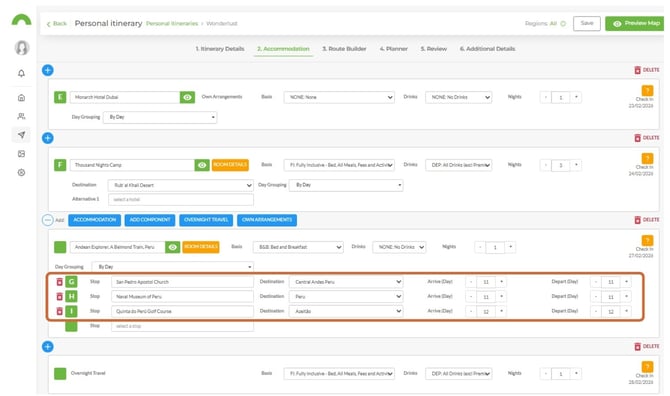Click blue plus above Monarch Hotel Dubai

[x=48, y=70]
